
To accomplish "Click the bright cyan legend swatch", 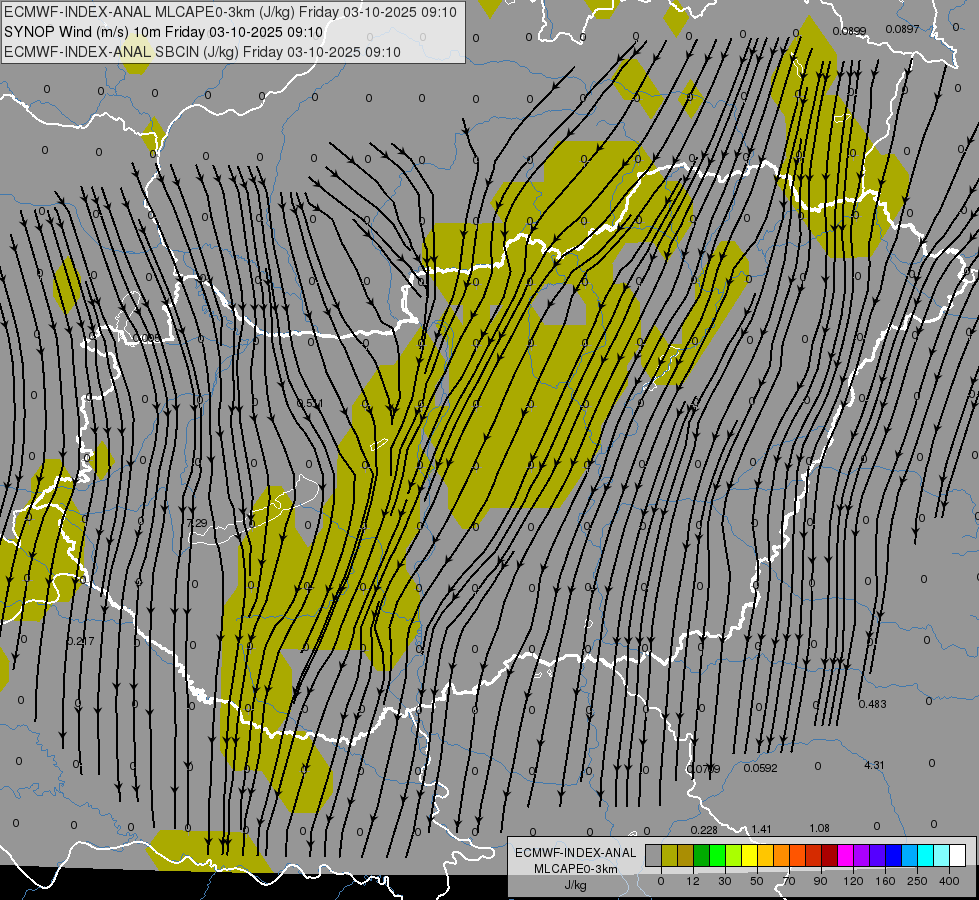I will 926,856.
